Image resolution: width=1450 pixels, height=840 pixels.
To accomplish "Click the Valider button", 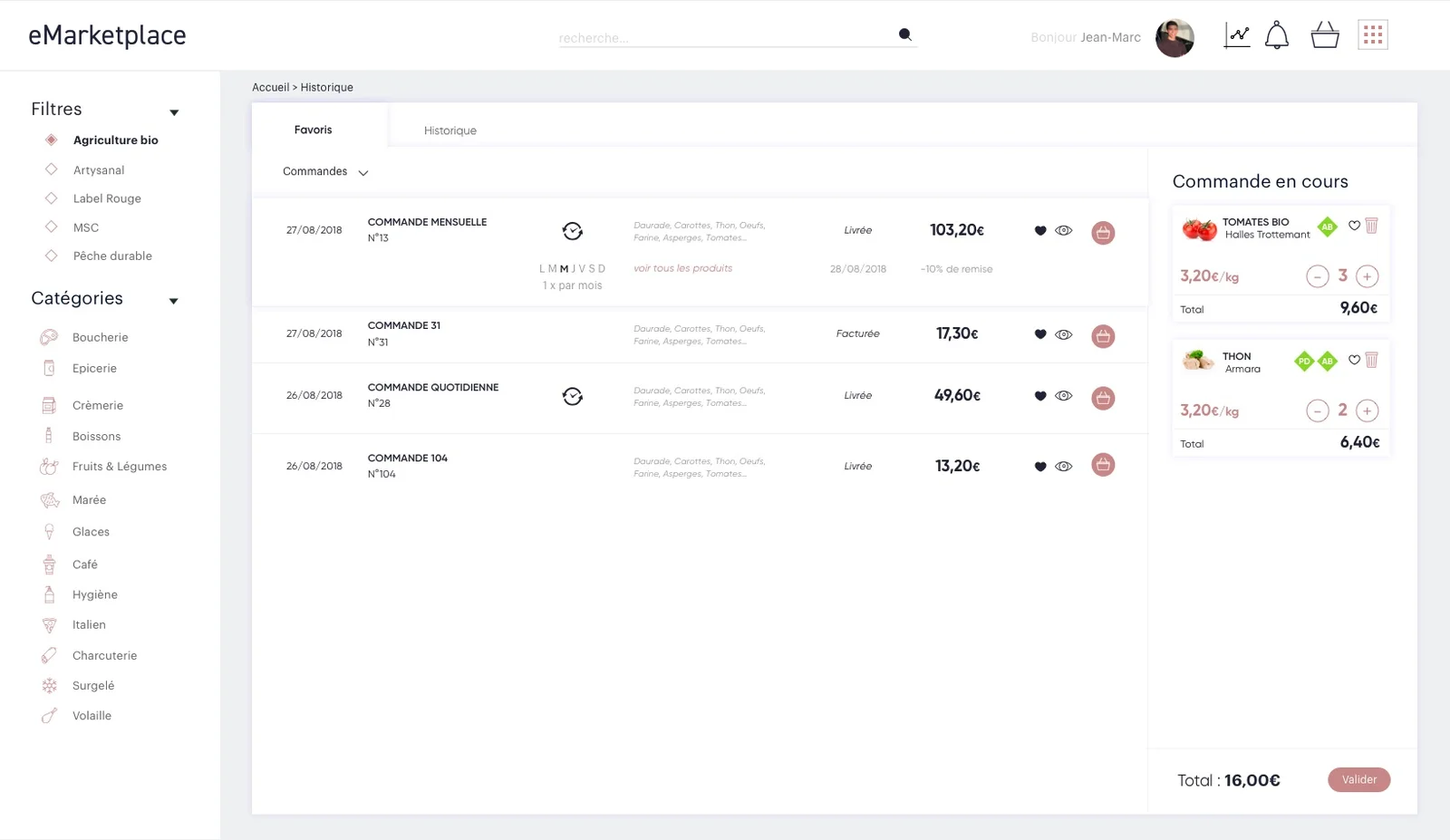I will [x=1358, y=779].
